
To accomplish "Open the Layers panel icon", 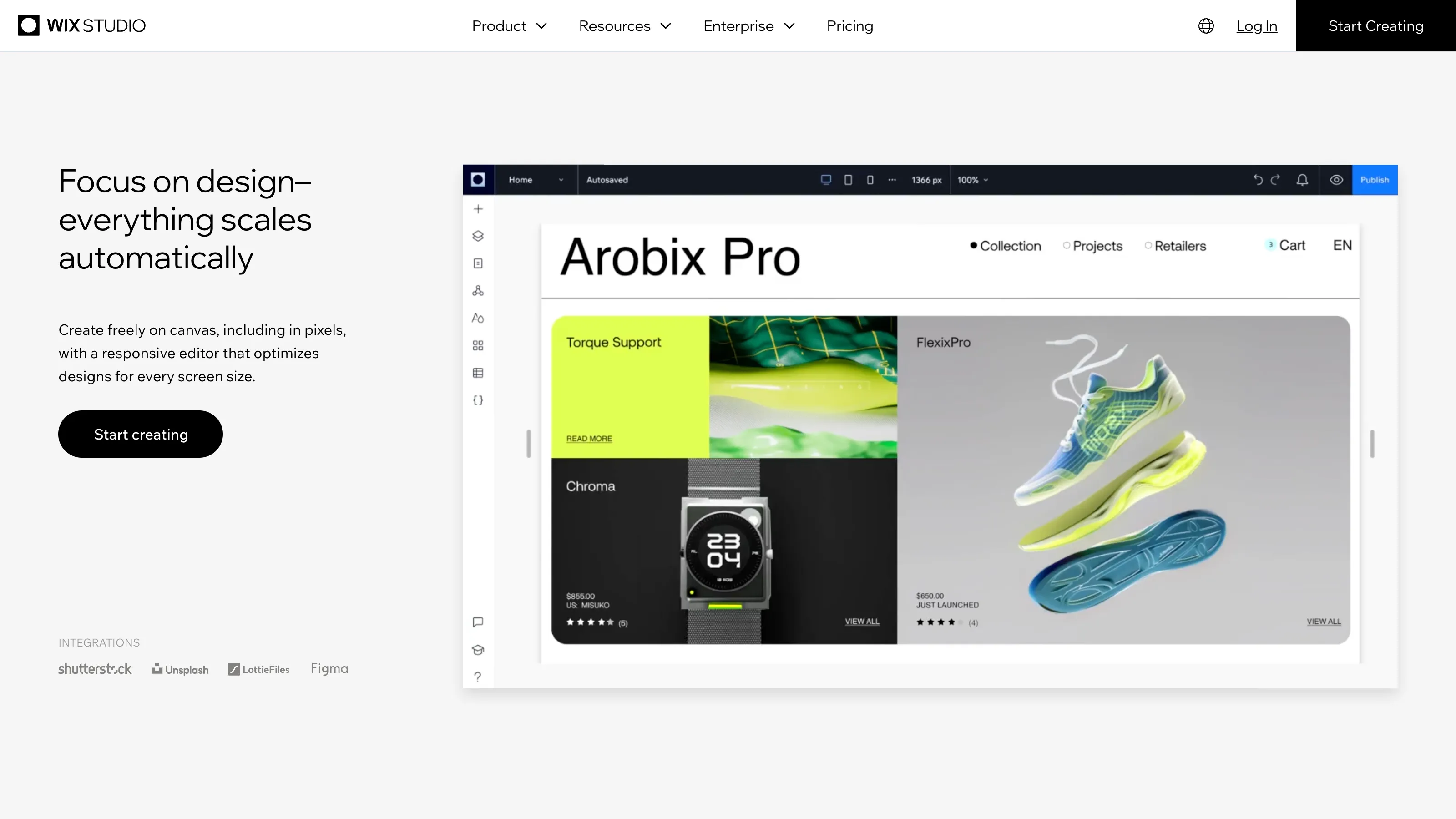I will coord(478,236).
